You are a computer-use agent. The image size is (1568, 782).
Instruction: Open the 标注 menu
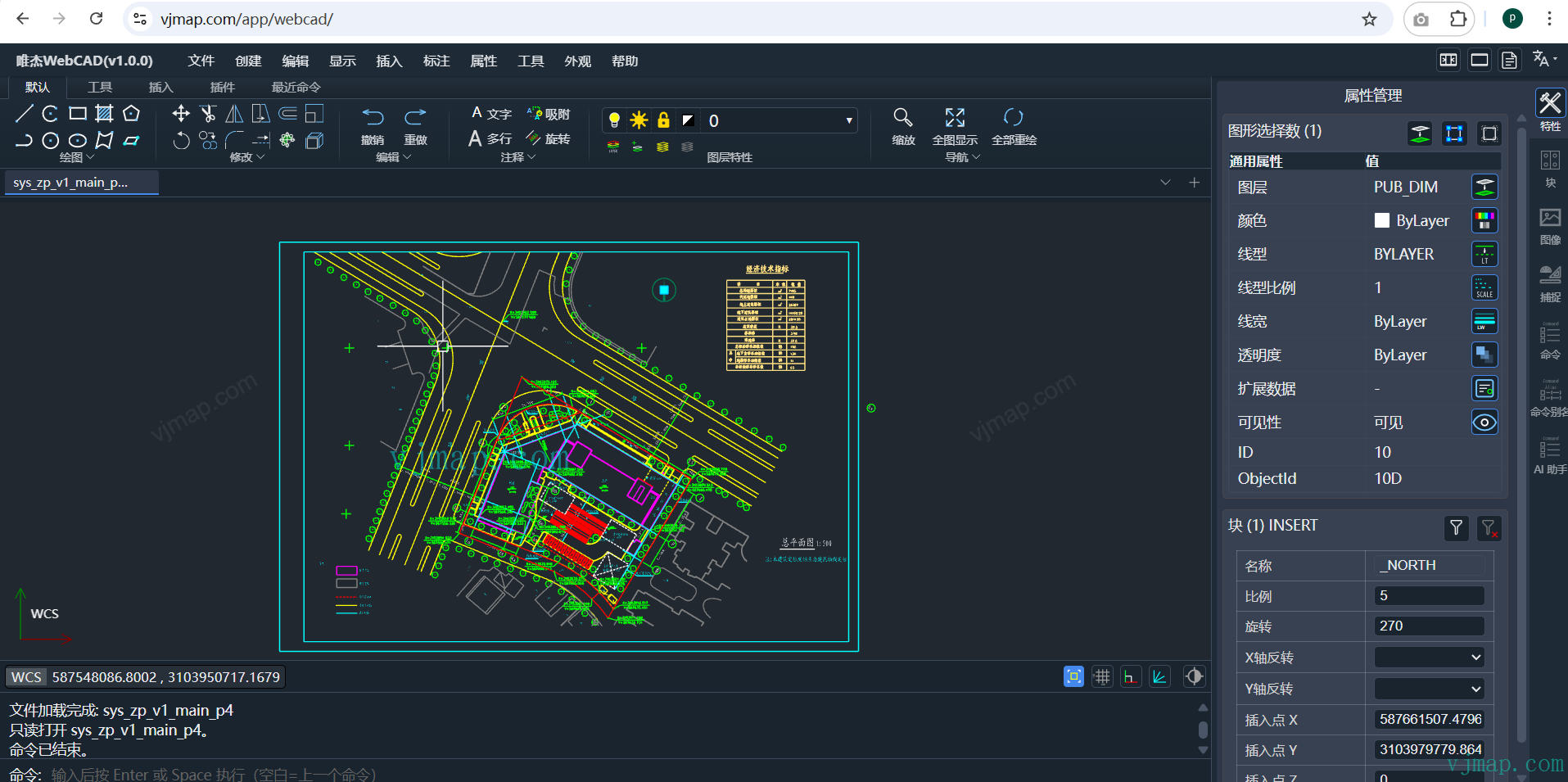(436, 61)
